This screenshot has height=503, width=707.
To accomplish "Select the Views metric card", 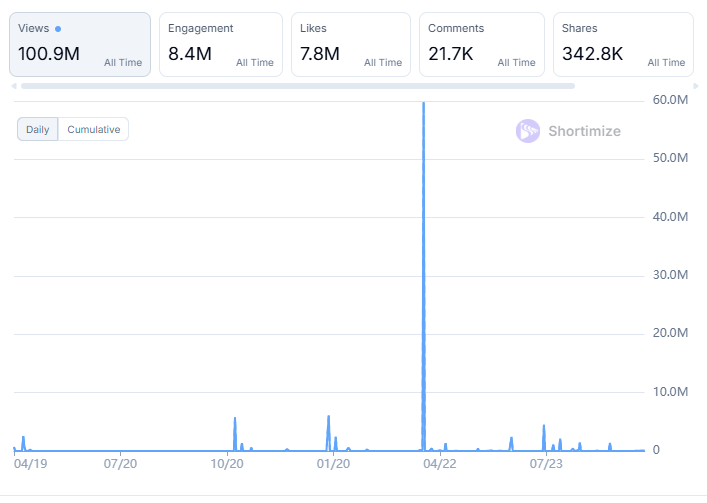I will pyautogui.click(x=80, y=45).
